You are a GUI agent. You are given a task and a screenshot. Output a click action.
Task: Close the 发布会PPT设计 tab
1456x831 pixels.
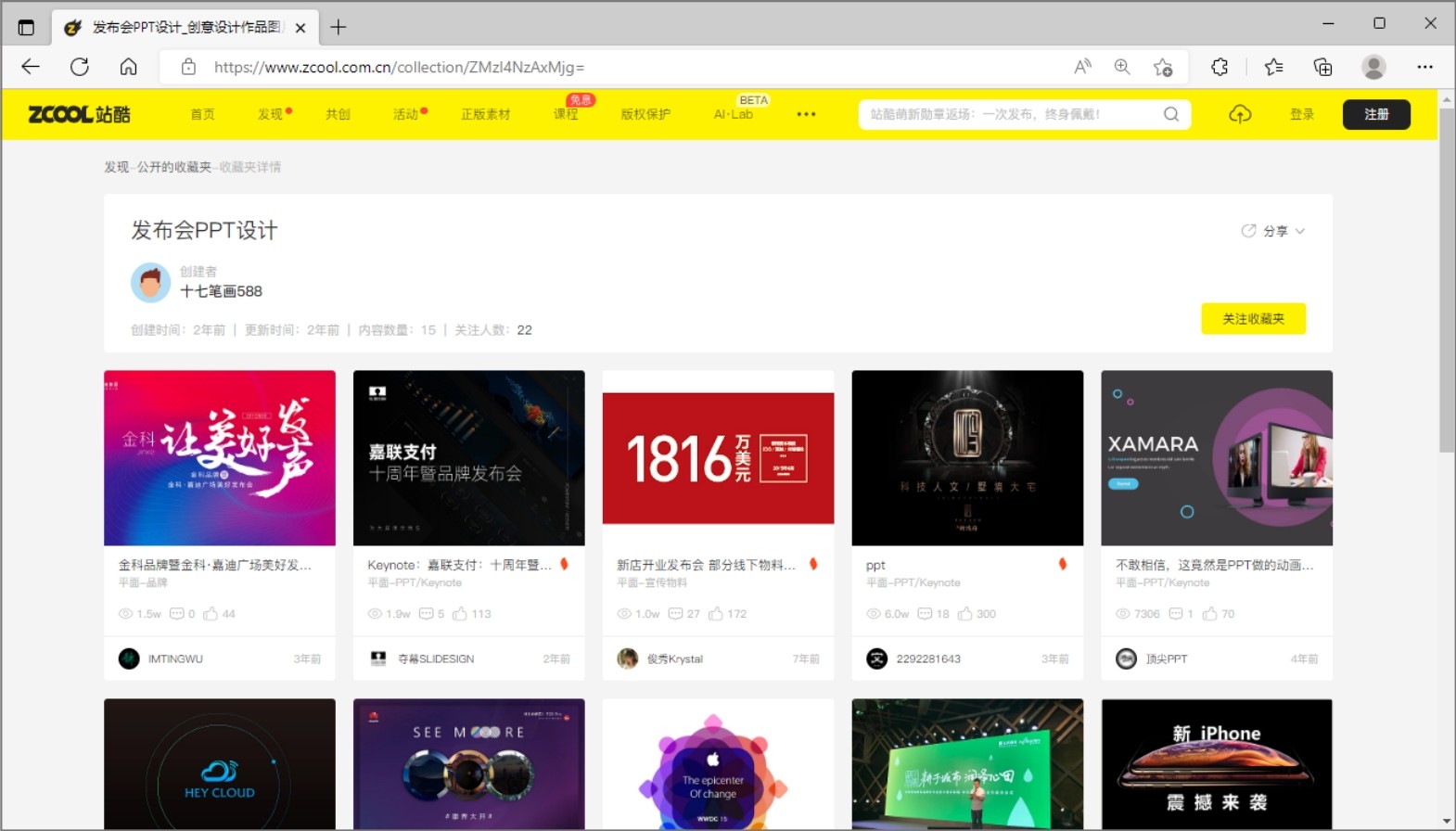[x=300, y=28]
